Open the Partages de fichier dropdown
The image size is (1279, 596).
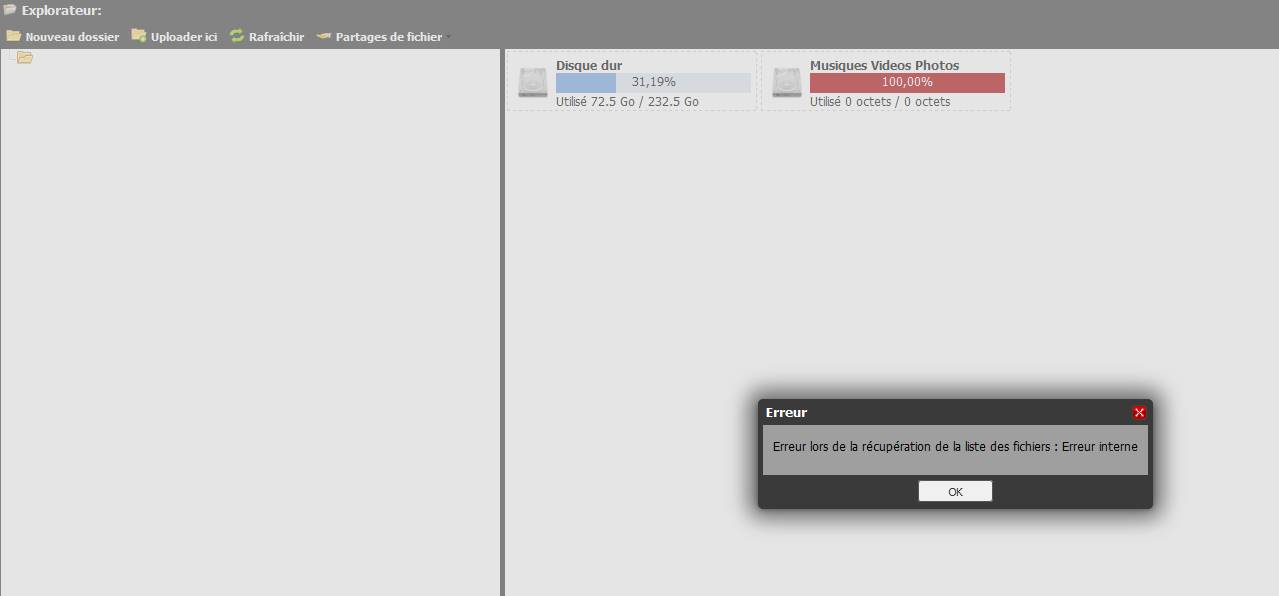point(384,36)
